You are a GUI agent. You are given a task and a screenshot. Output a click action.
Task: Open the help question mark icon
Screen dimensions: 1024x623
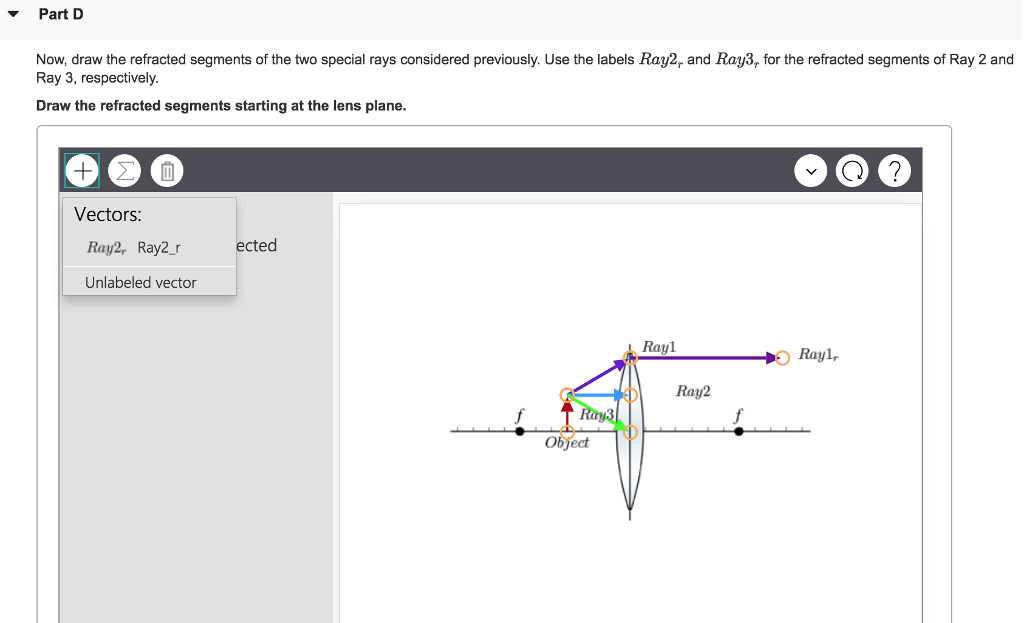point(894,170)
